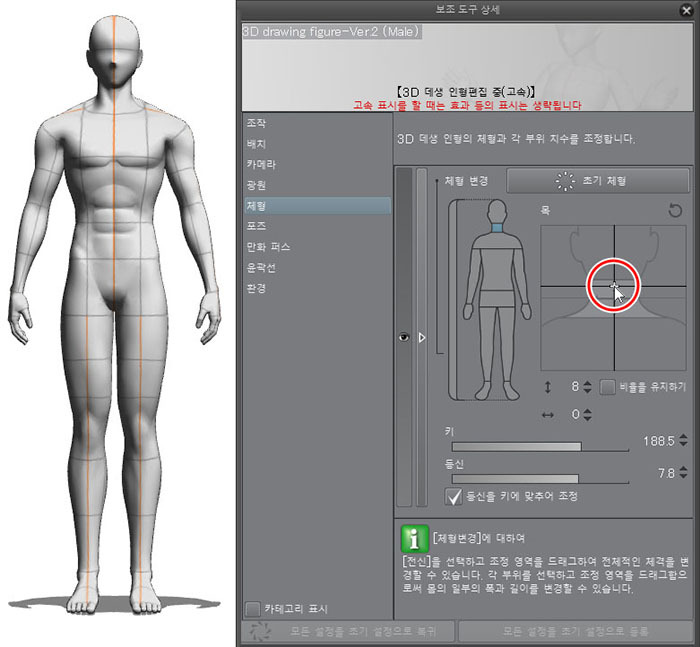Click the 초기 체형 button
700x647 pixels.
598,181
